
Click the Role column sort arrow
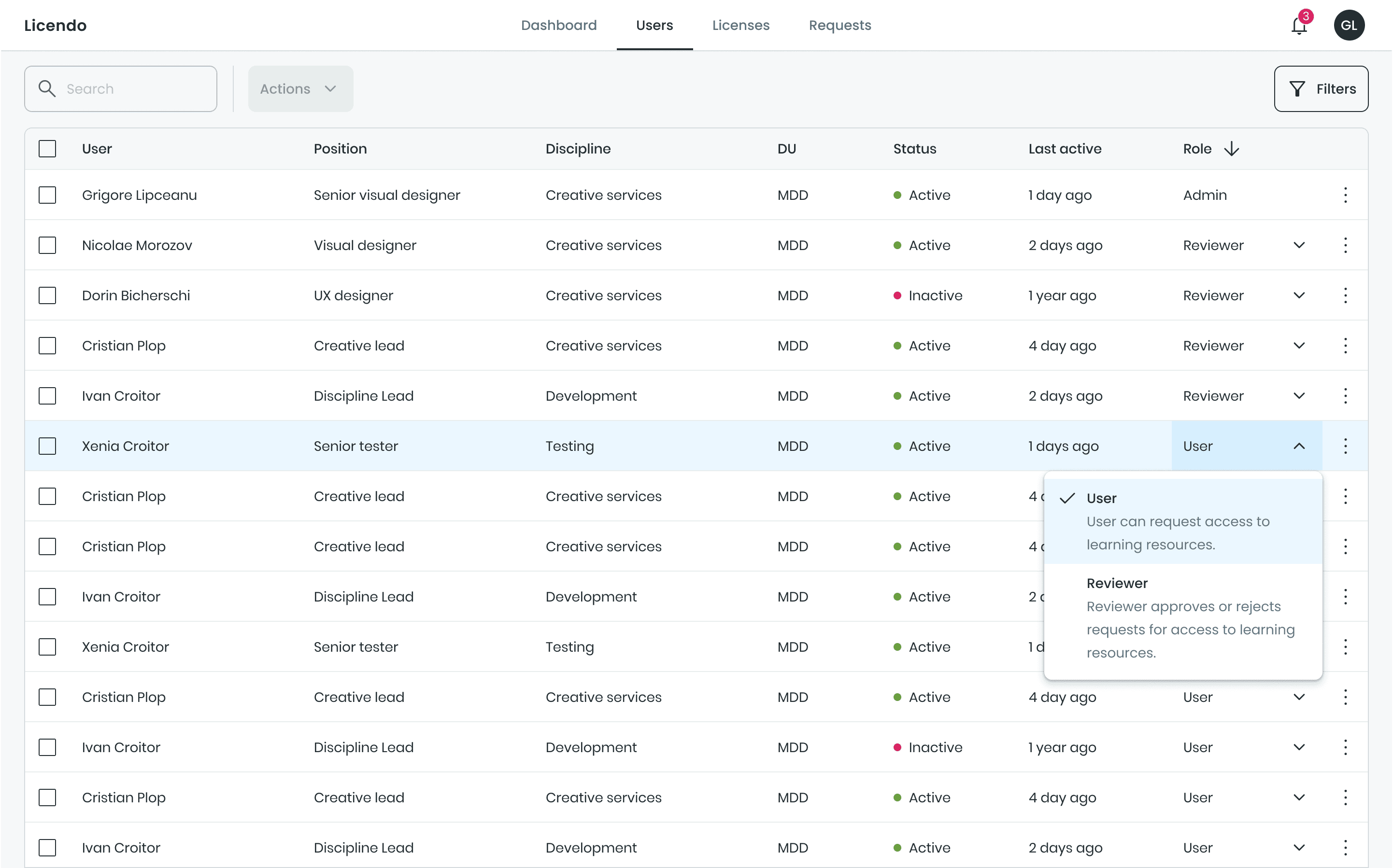point(1232,149)
